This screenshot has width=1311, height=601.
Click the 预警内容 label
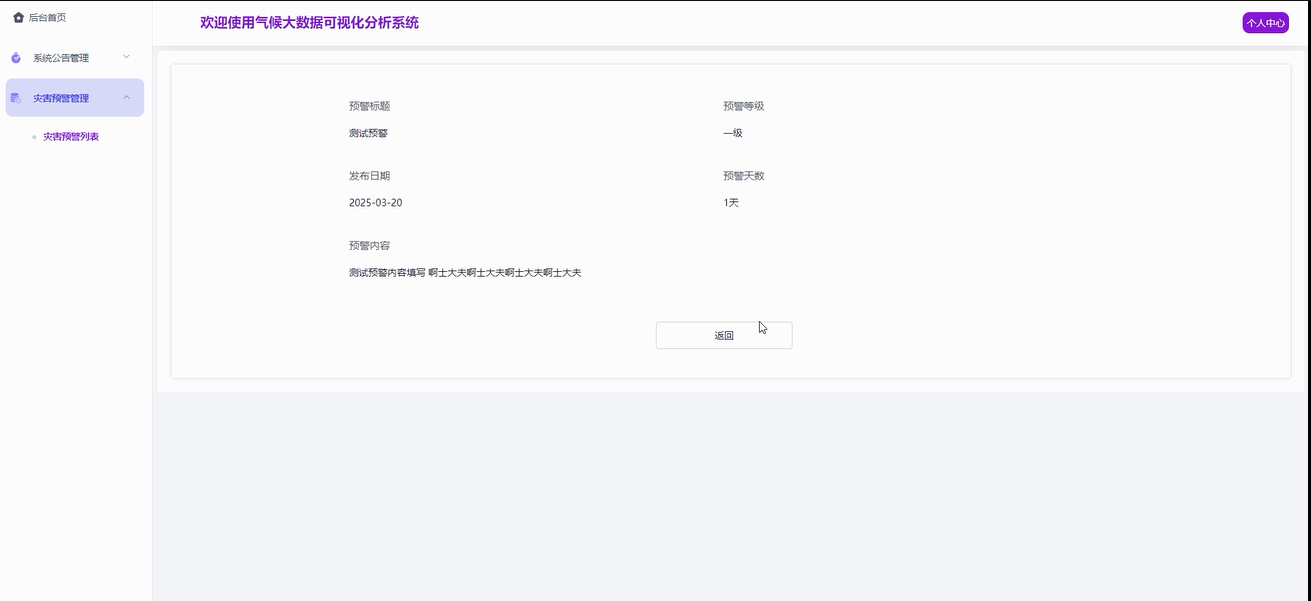click(369, 246)
